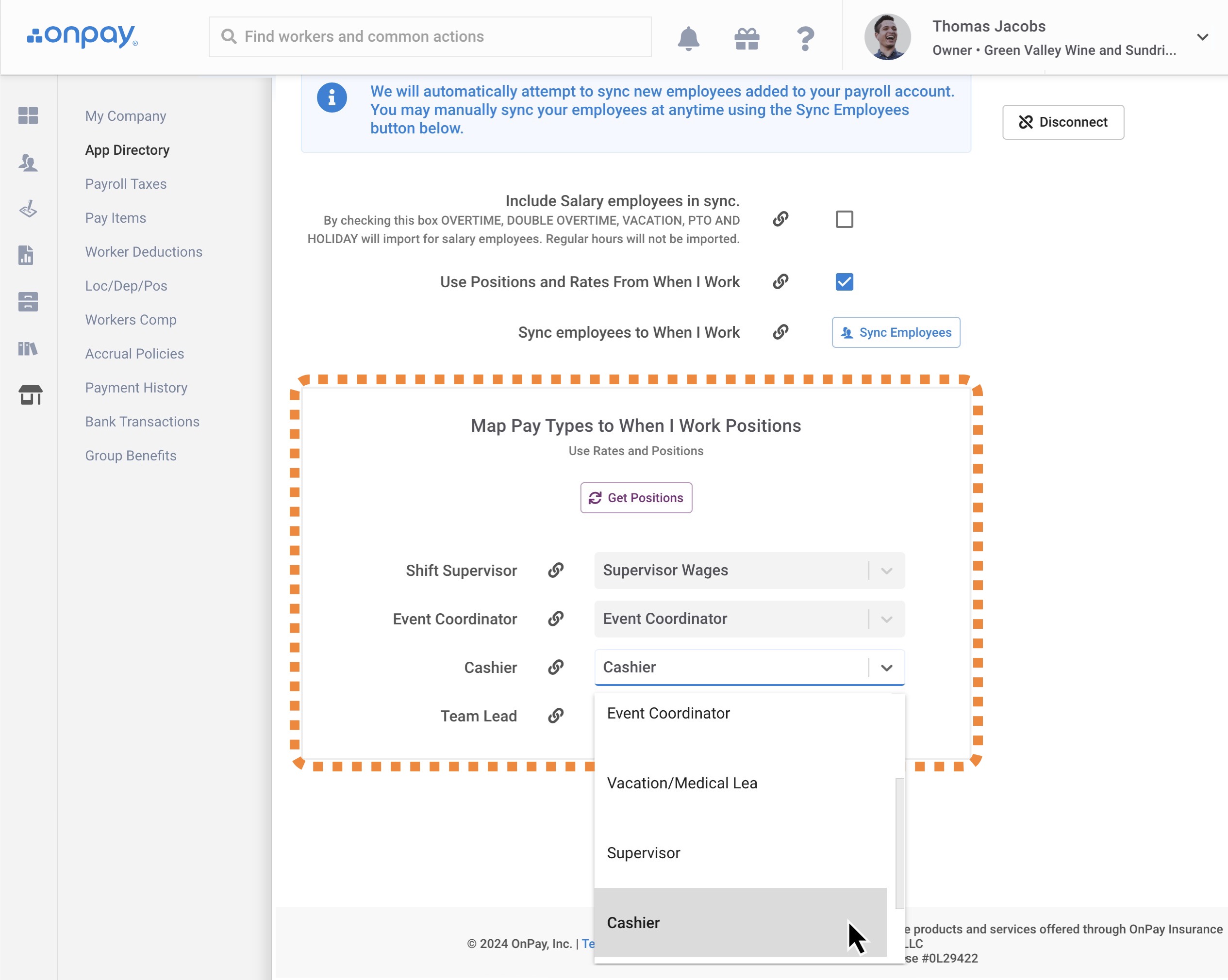Click the dropdown list scrollbar
The width and height of the screenshot is (1228, 980).
pos(899,843)
